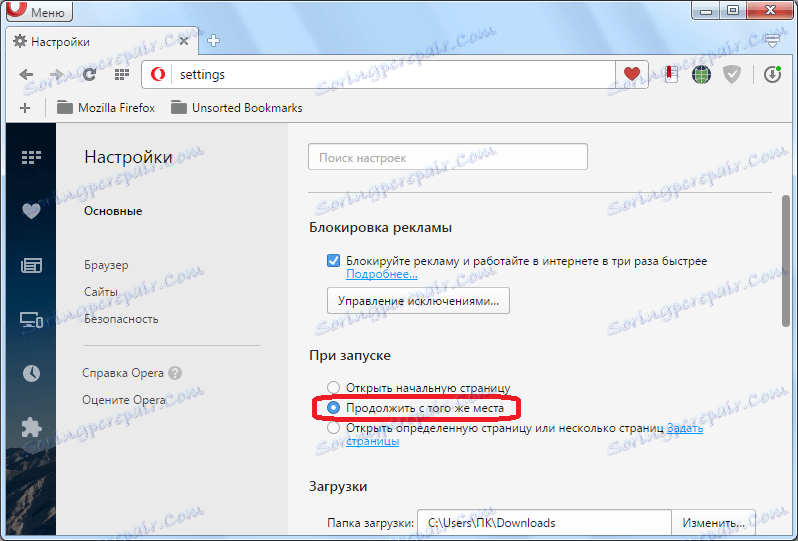The height and width of the screenshot is (541, 798).
Task: Open extensions puzzle icon in sidebar
Action: pos(31,428)
